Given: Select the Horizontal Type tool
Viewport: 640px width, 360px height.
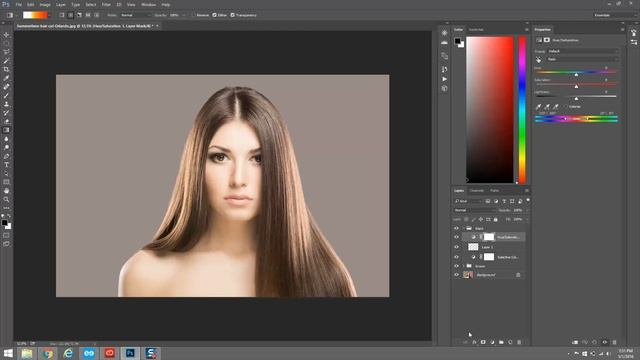Looking at the screenshot, I should point(6,165).
